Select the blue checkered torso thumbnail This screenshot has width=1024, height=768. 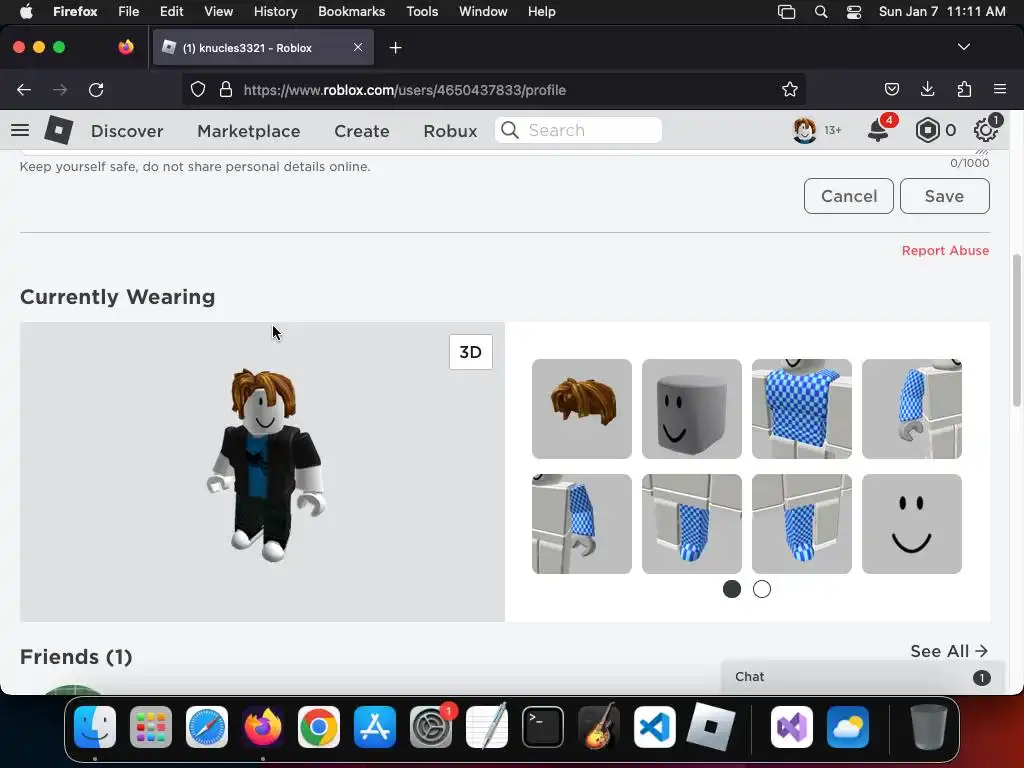click(801, 409)
